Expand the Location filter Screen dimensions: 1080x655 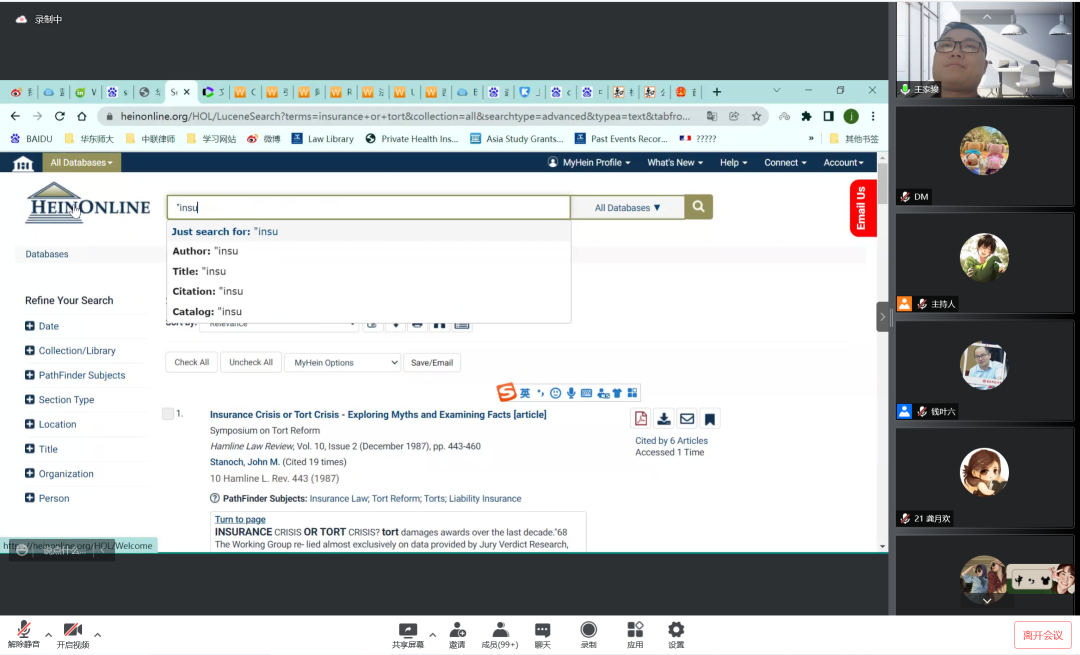pos(30,424)
